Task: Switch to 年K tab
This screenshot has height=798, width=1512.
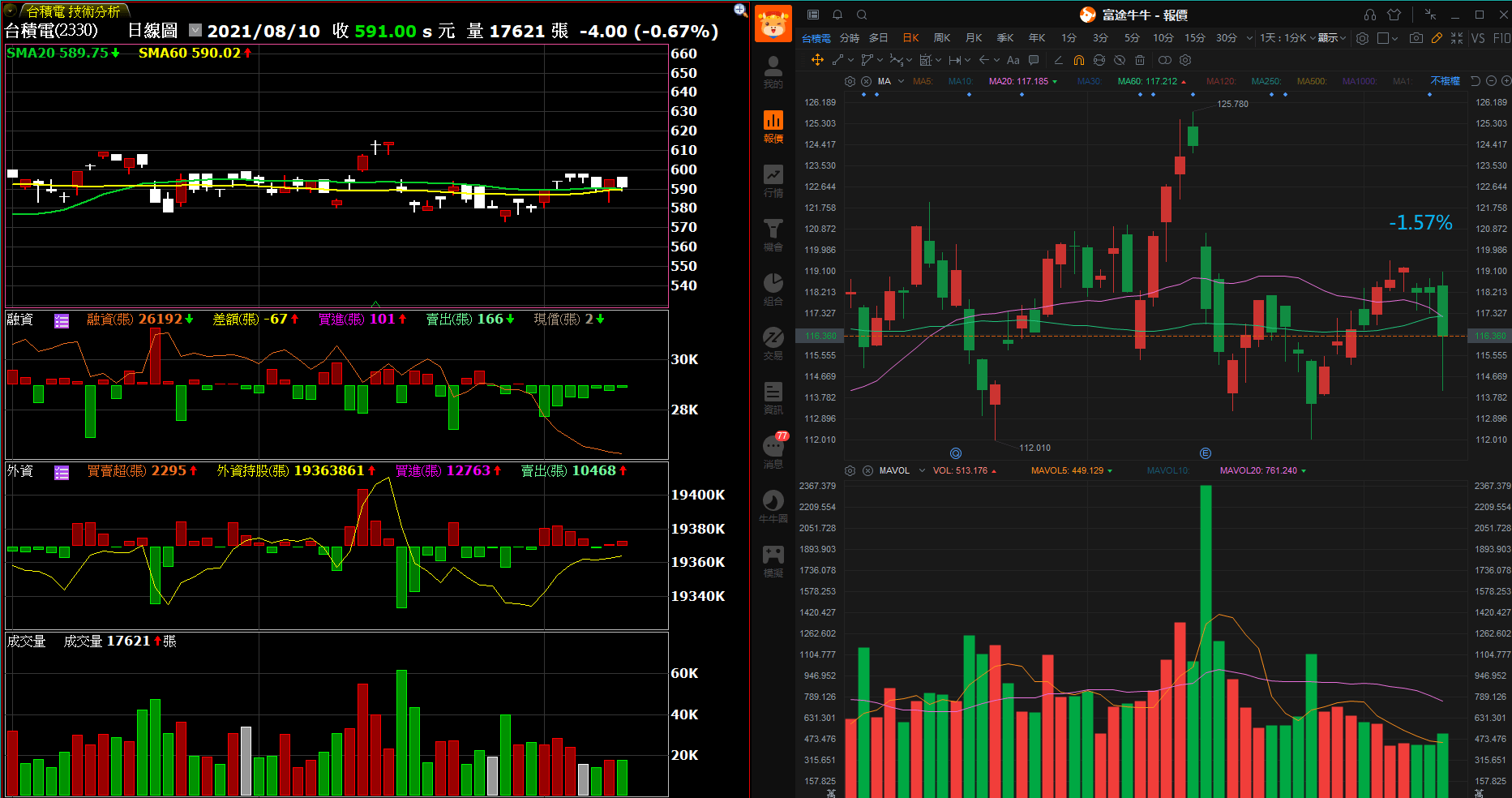Action: pos(1037,38)
